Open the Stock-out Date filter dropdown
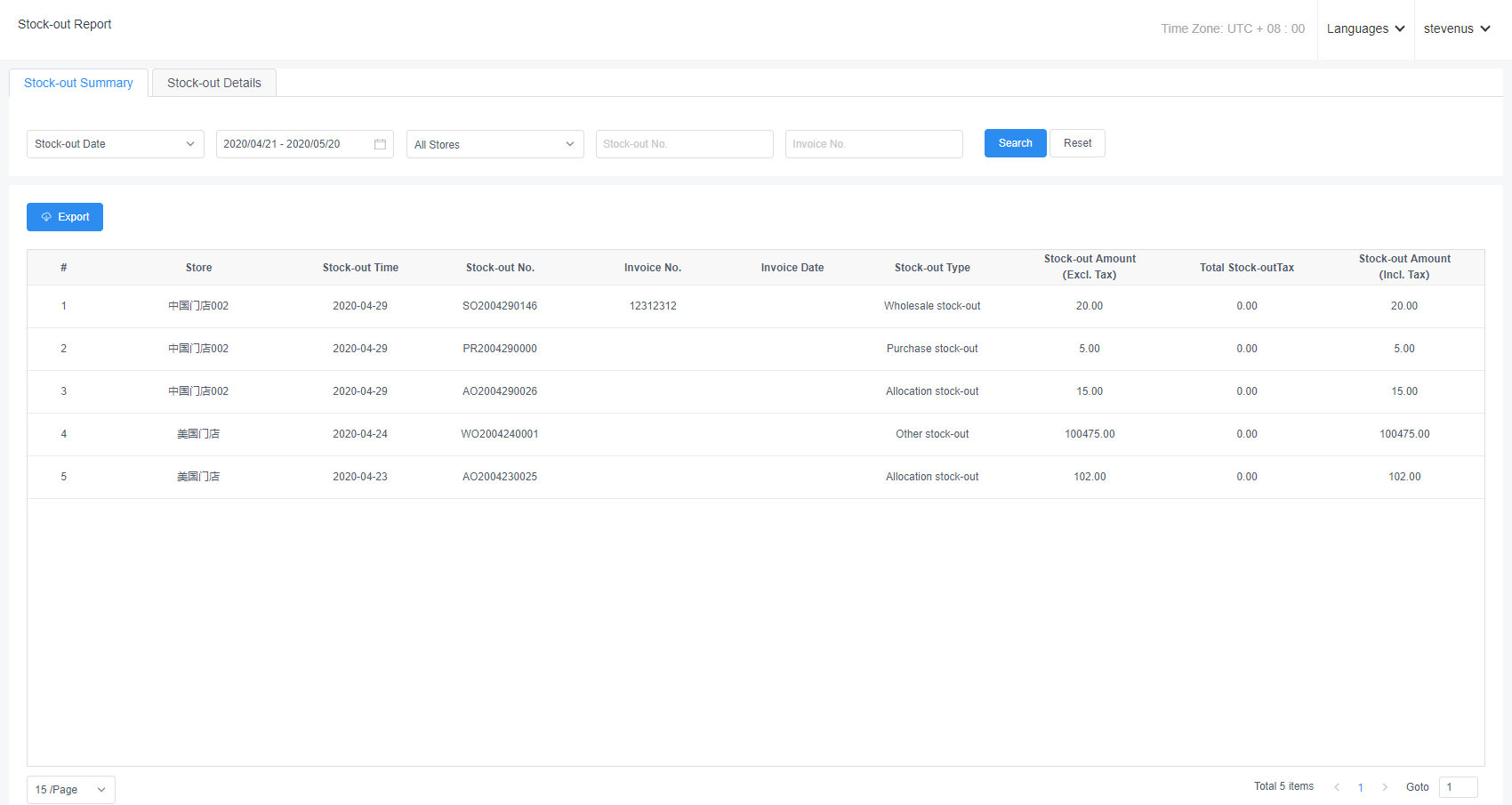The width and height of the screenshot is (1512, 805). [115, 144]
